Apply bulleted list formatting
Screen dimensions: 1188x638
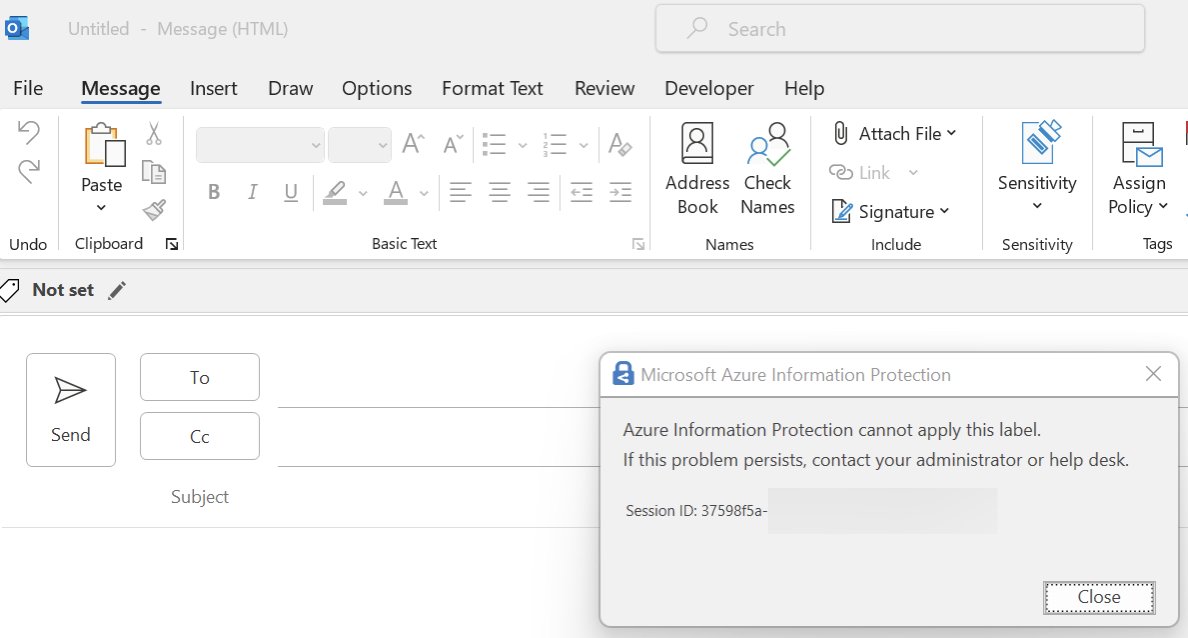click(x=494, y=144)
